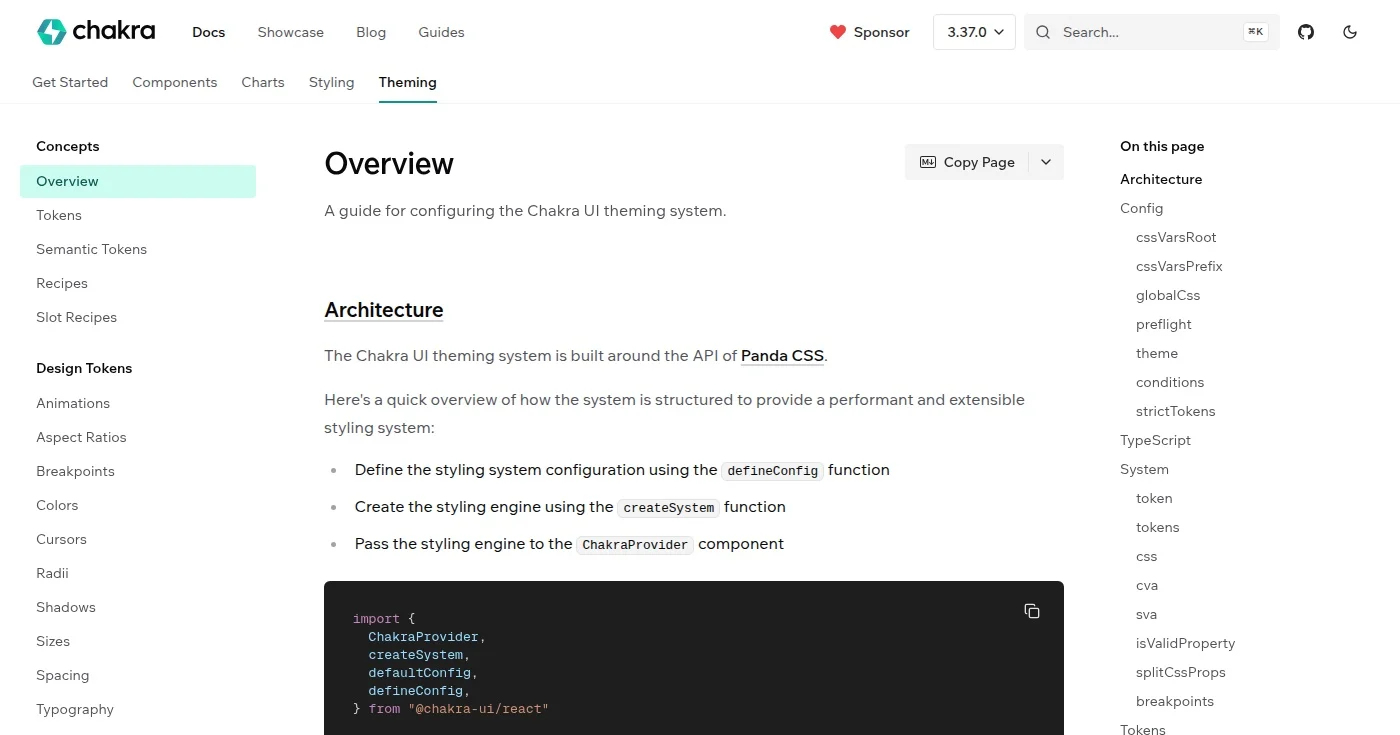Viewport: 1400px width, 735px height.
Task: Jump to conditions section
Action: pos(1170,382)
